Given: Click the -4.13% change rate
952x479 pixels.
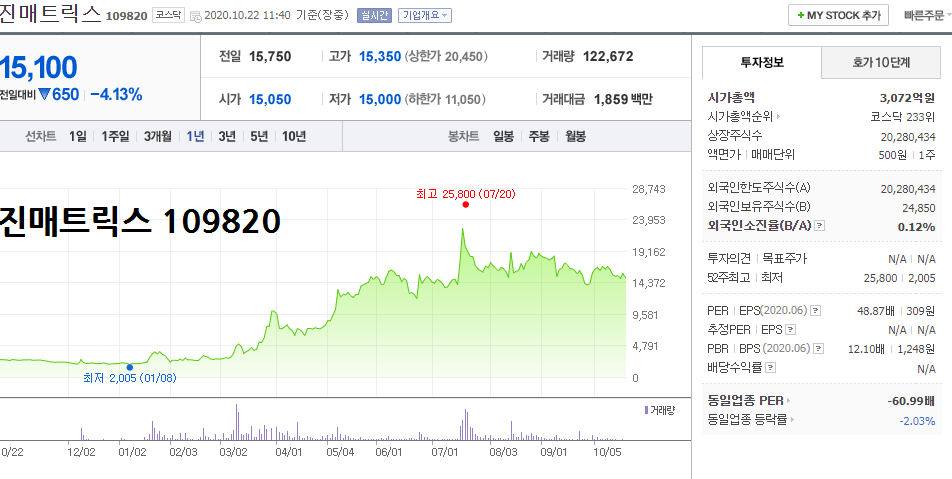Looking at the screenshot, I should click(x=116, y=94).
